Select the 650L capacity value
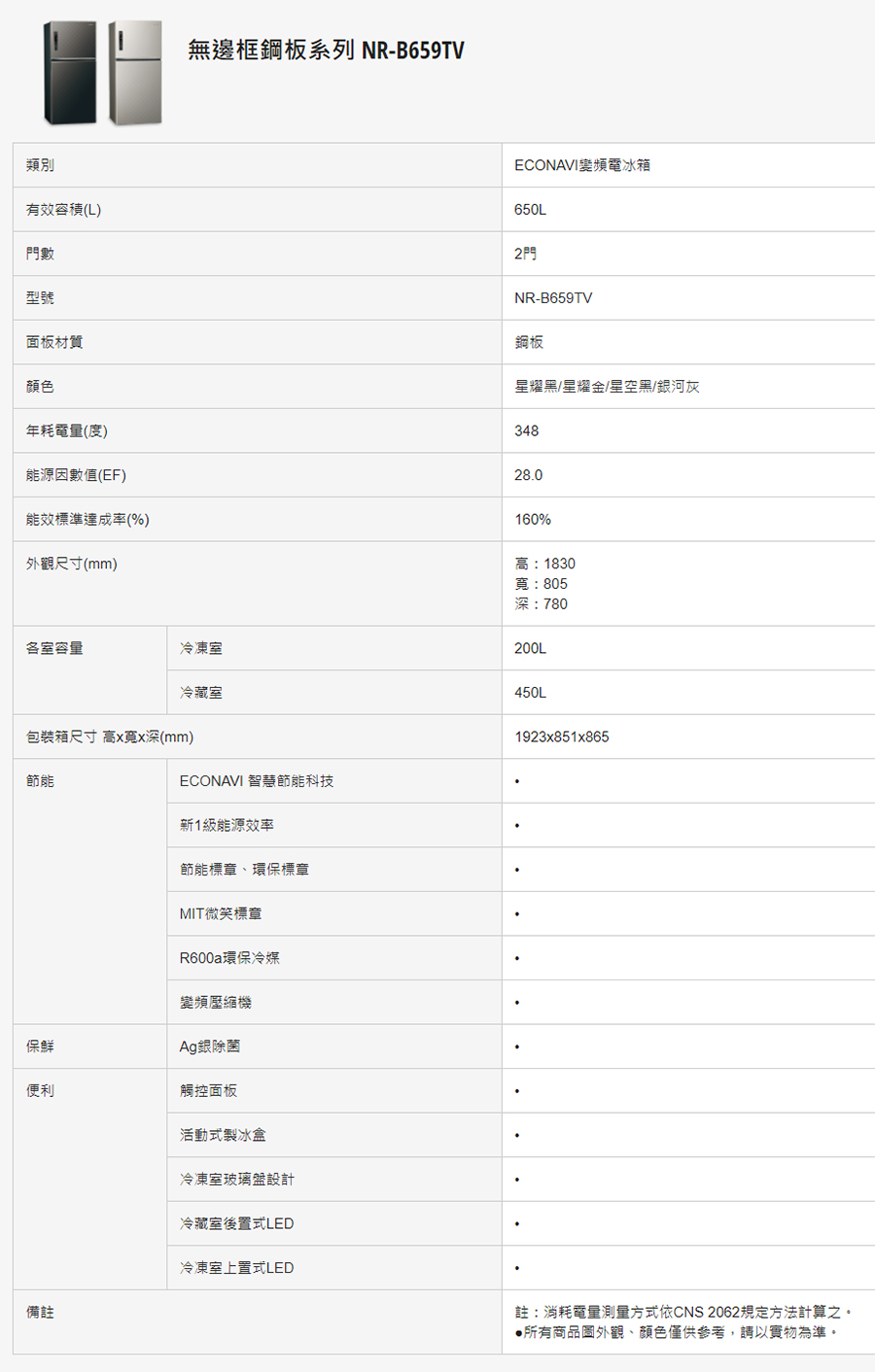 click(530, 210)
